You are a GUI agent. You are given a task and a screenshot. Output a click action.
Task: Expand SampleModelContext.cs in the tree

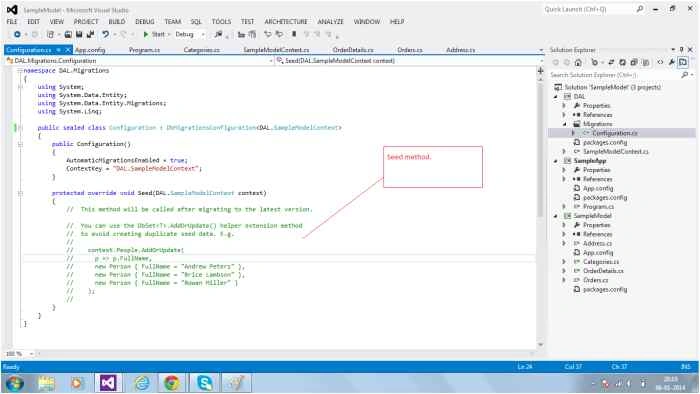tap(564, 152)
